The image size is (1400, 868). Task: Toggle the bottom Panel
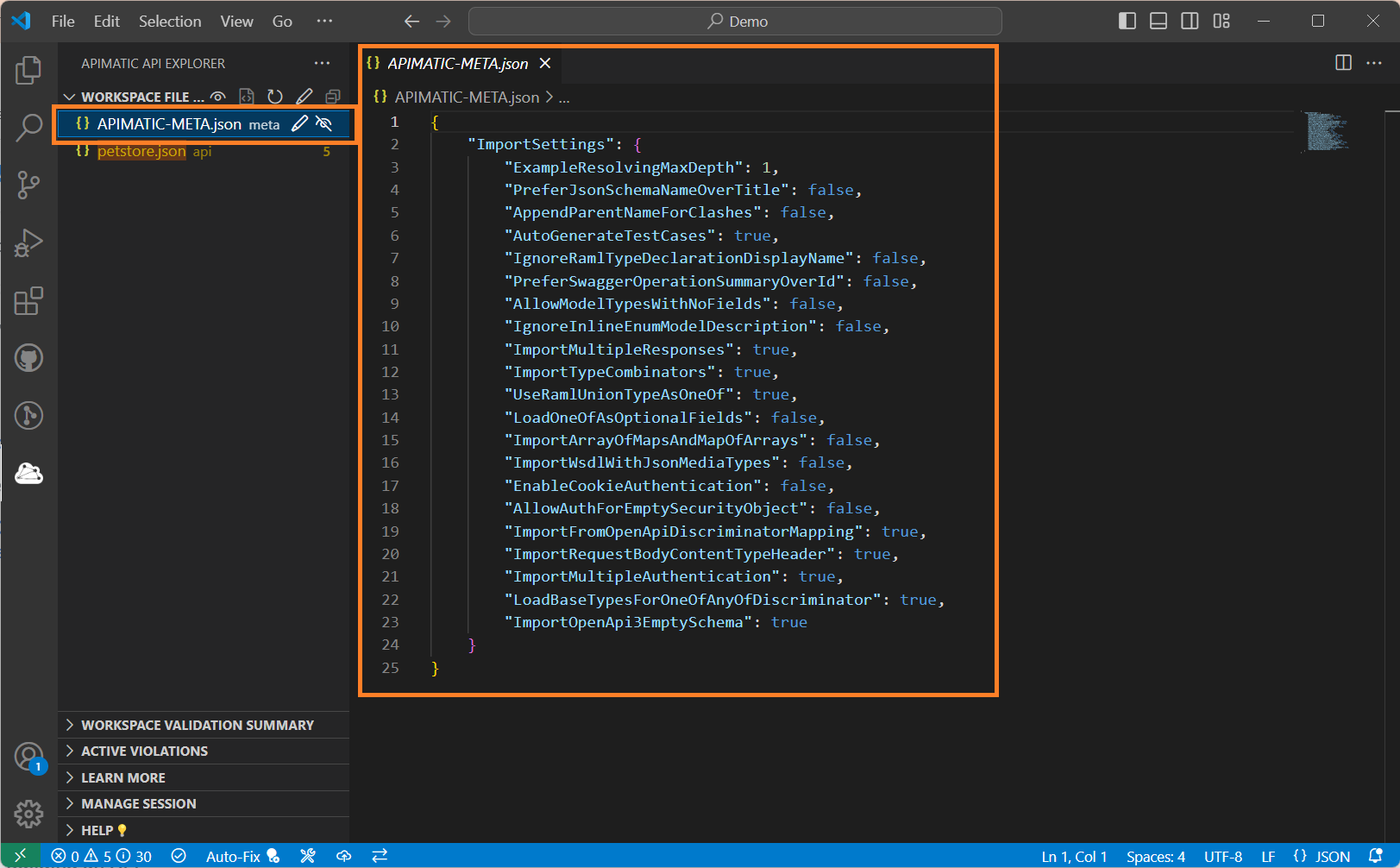(1158, 21)
